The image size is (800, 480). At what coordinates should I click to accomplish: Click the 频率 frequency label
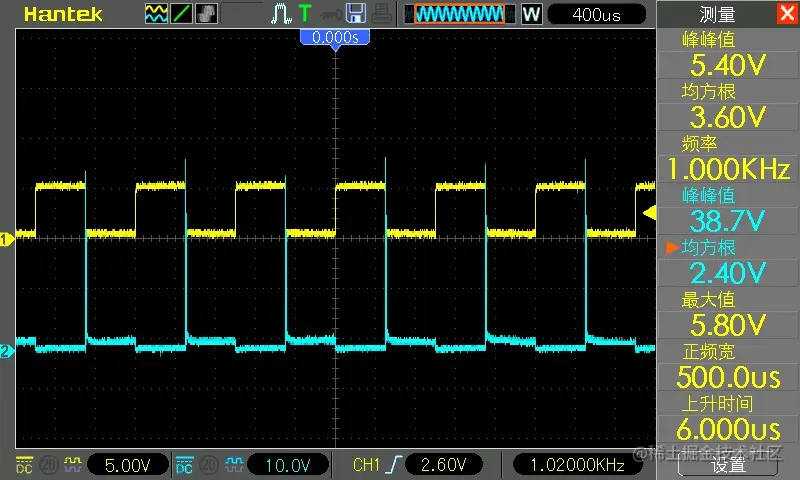[699, 144]
